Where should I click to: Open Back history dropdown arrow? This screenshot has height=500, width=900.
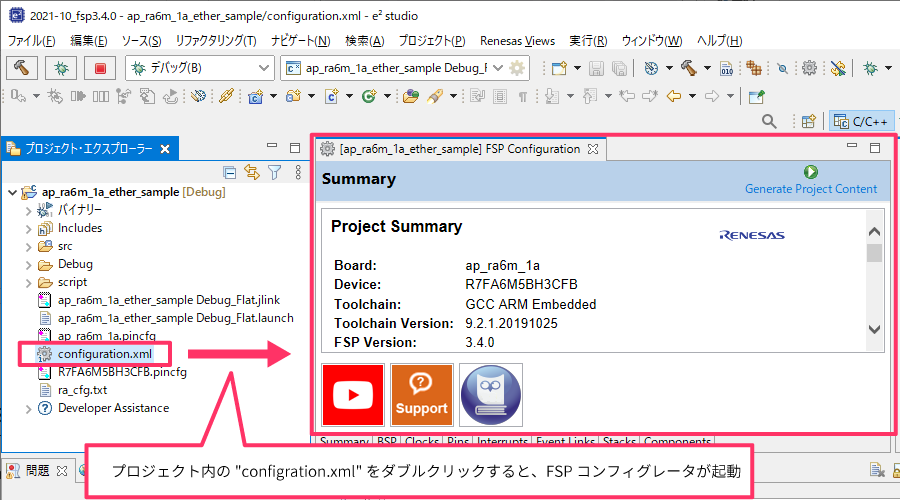[692, 96]
